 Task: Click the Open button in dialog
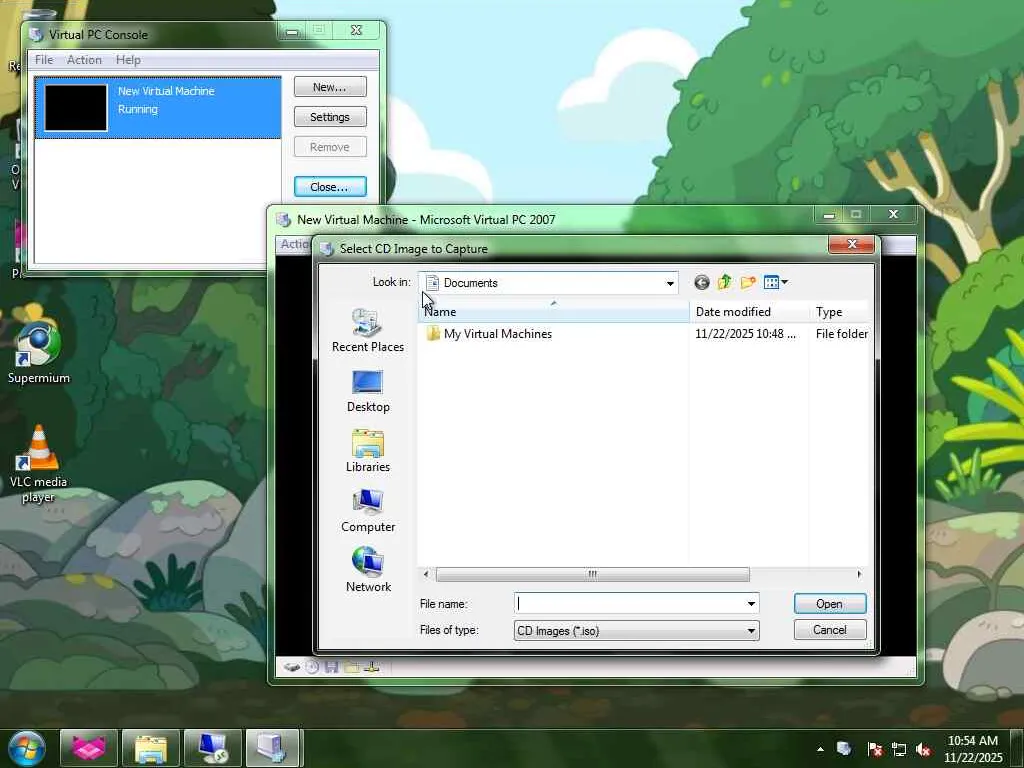click(830, 603)
